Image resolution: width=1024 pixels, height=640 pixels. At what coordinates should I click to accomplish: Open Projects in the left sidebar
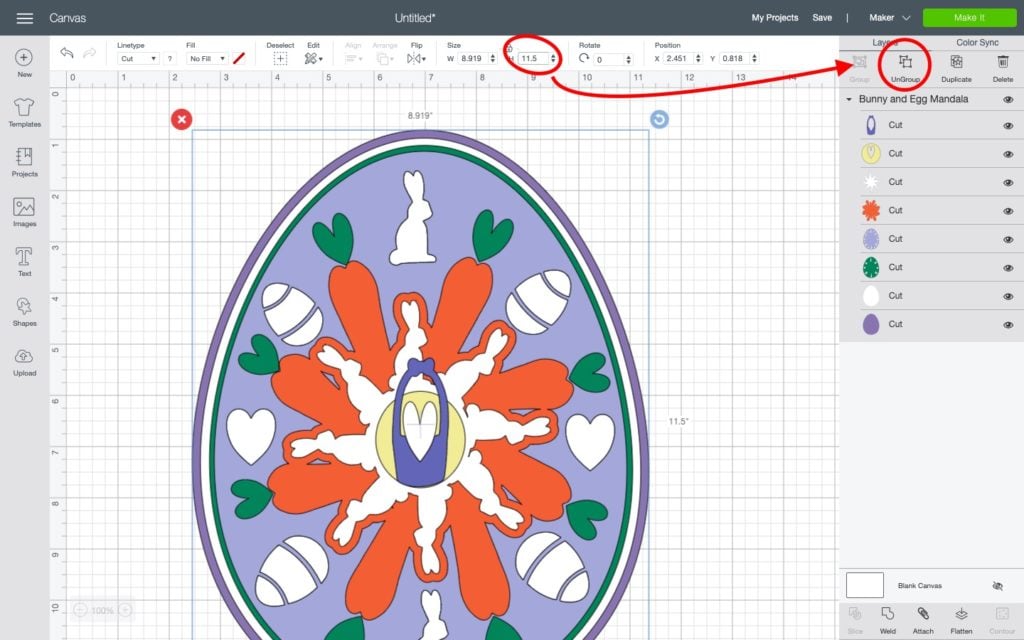(x=24, y=162)
